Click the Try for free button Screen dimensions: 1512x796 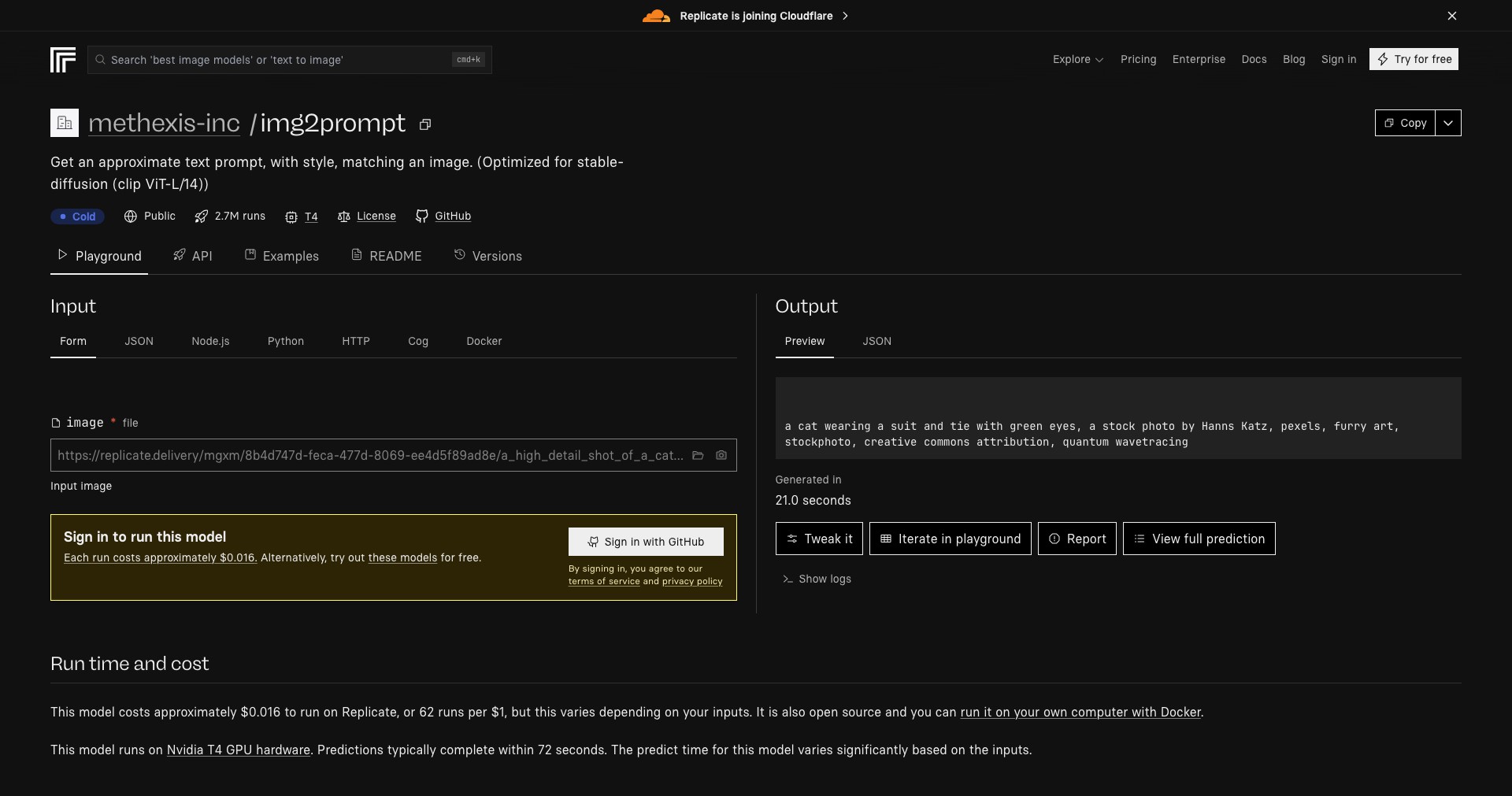[x=1414, y=59]
